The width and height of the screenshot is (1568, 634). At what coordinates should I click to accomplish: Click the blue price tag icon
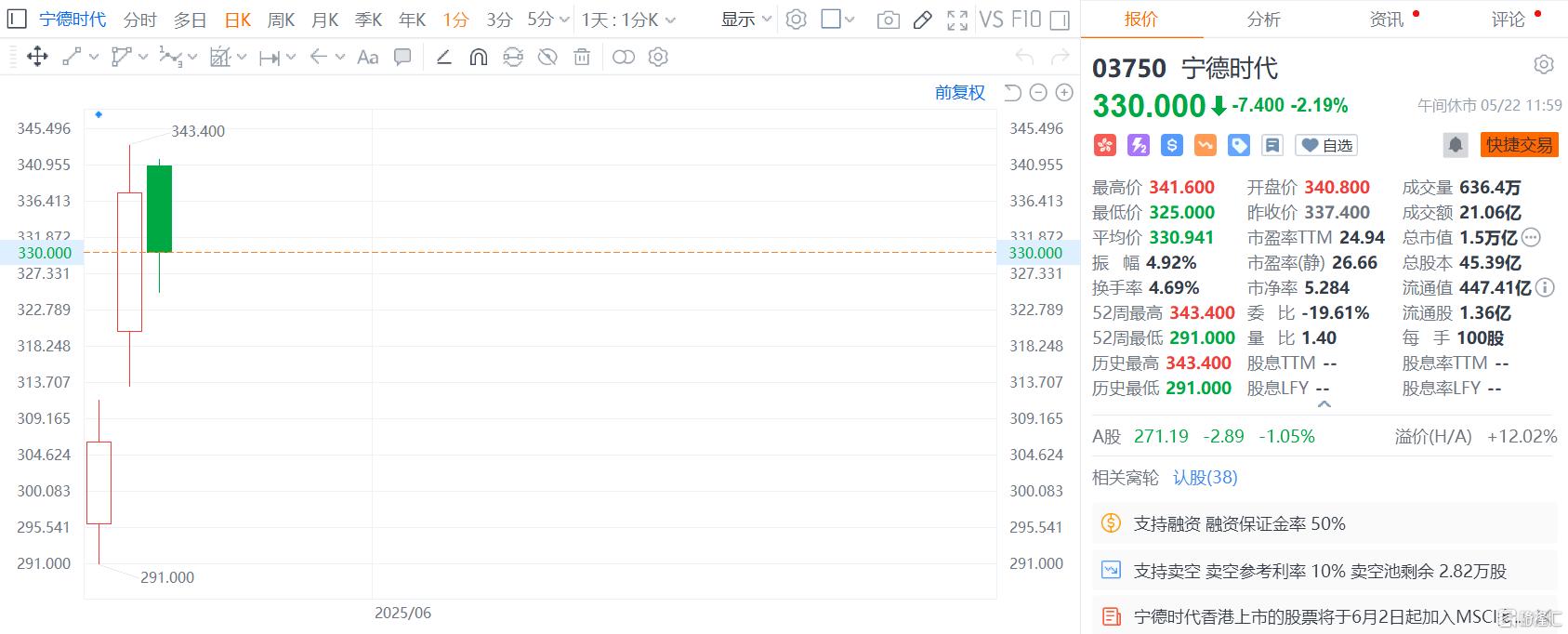click(x=1239, y=145)
